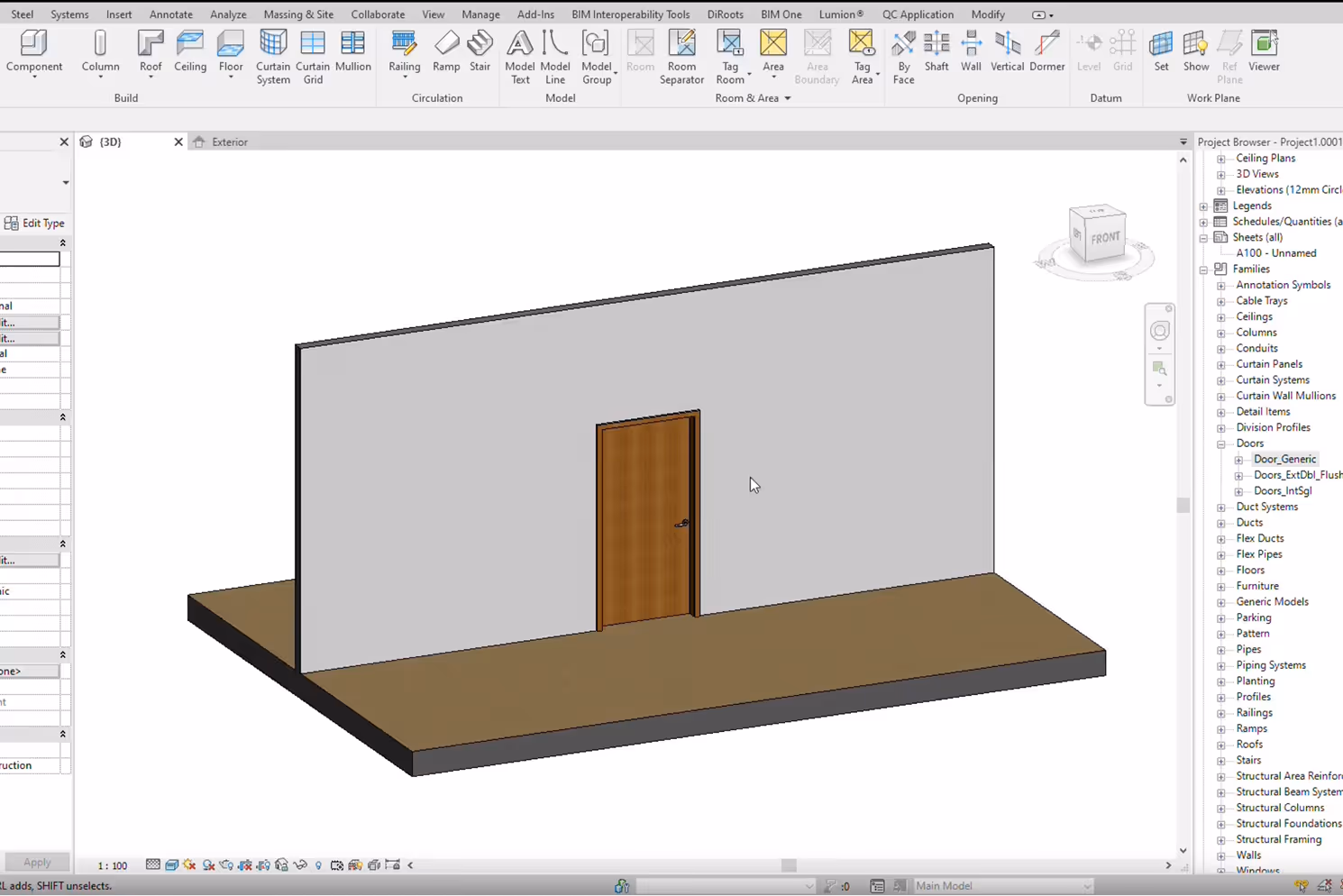Toggle Reveal Hidden Elements mode
This screenshot has height=896, width=1343.
[x=317, y=864]
